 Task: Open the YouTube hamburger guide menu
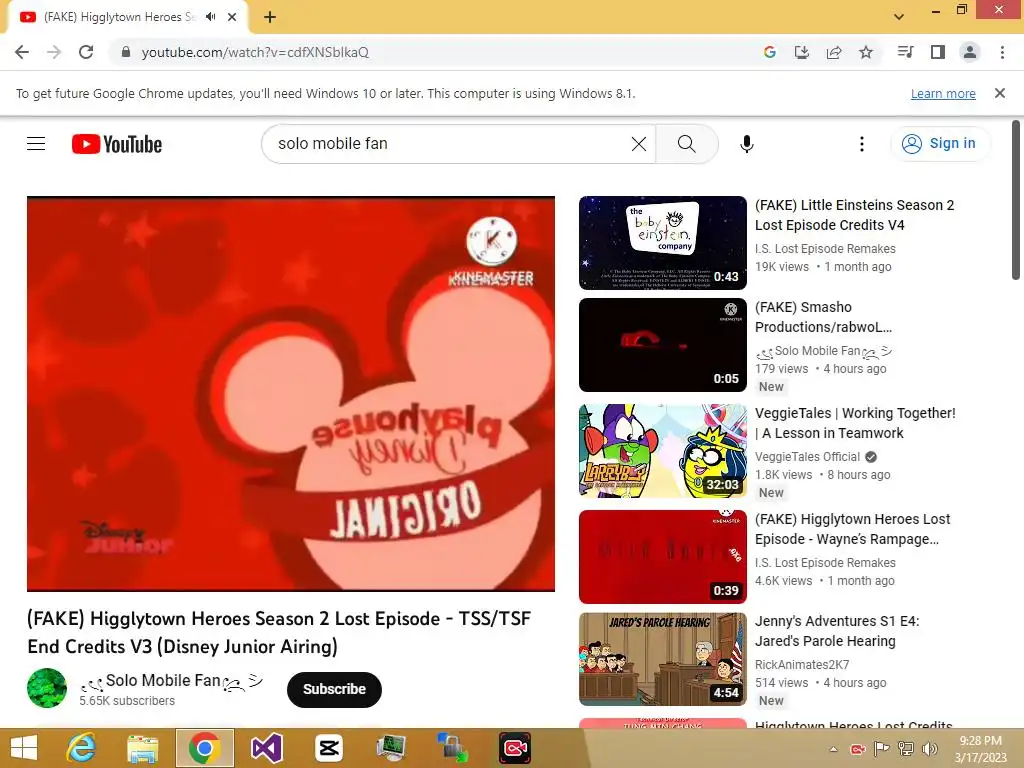[x=36, y=144]
